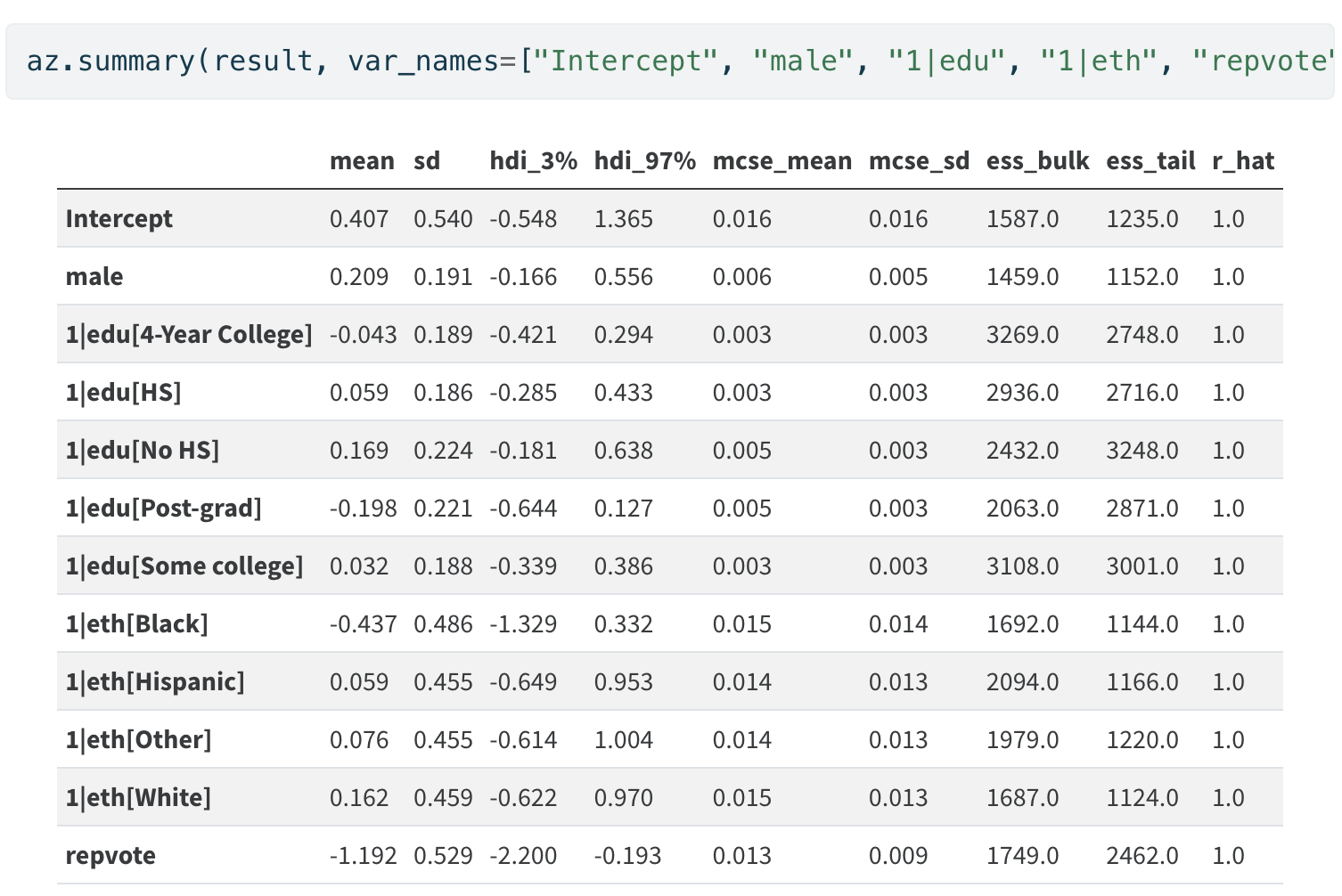Click the "r_hat" column header
1342x896 pixels.
click(1243, 161)
